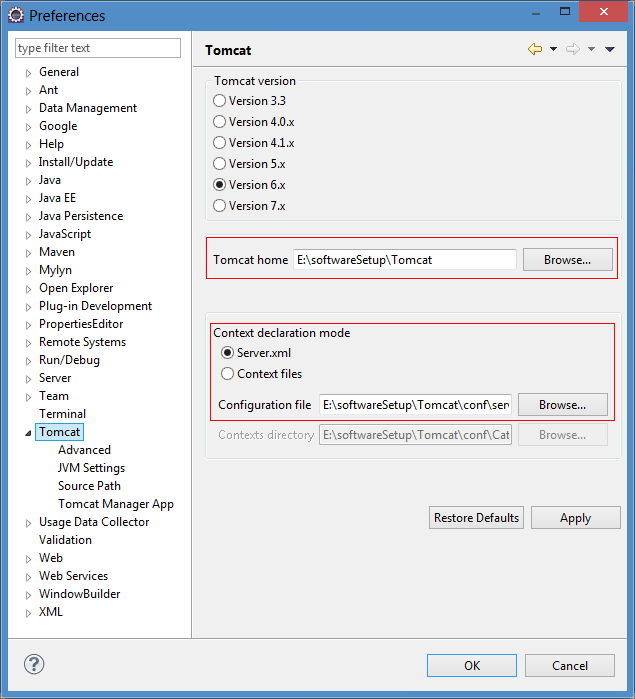Screen dimensions: 635x699
Task: Select JavaScript preferences
Action: [x=65, y=234]
